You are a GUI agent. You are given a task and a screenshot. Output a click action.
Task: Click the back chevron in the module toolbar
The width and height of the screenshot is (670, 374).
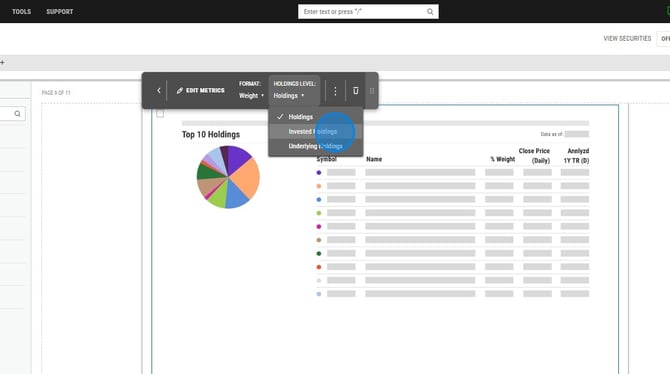159,91
